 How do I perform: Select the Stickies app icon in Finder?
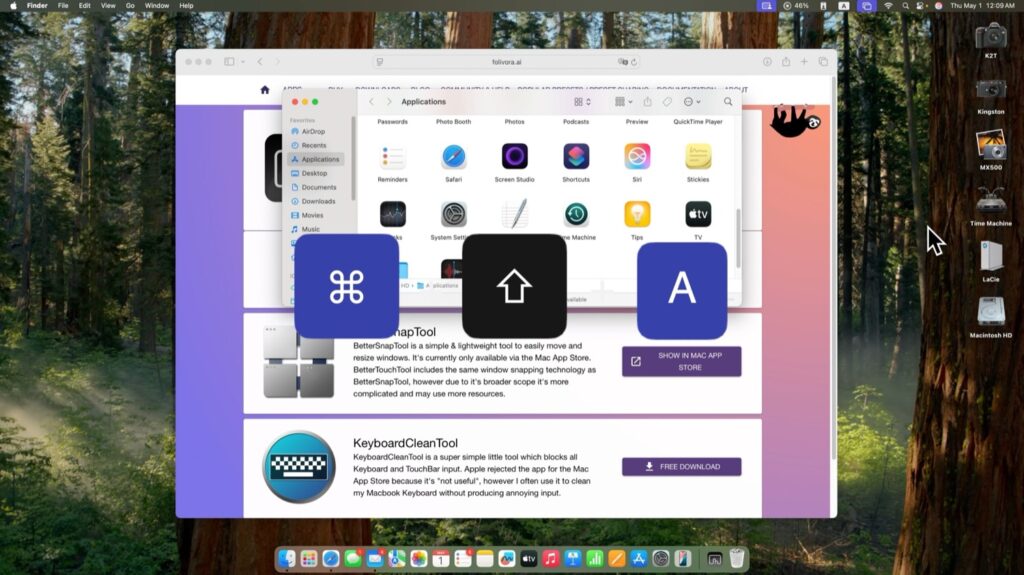pos(698,157)
